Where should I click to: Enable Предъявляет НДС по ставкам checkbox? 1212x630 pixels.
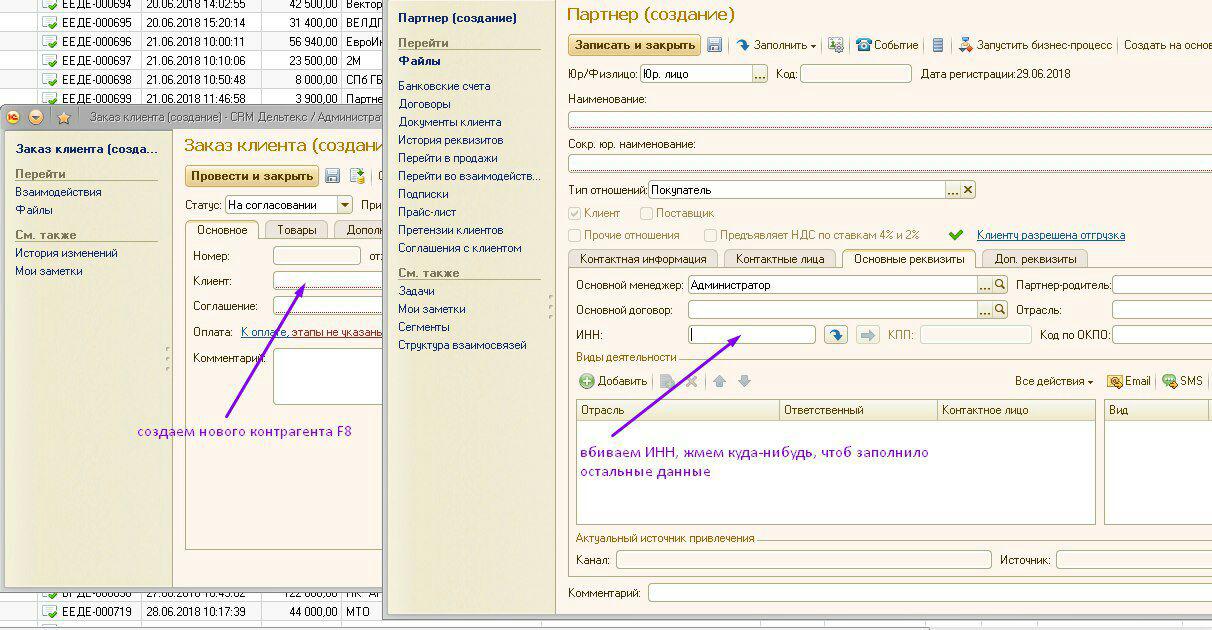pos(710,235)
